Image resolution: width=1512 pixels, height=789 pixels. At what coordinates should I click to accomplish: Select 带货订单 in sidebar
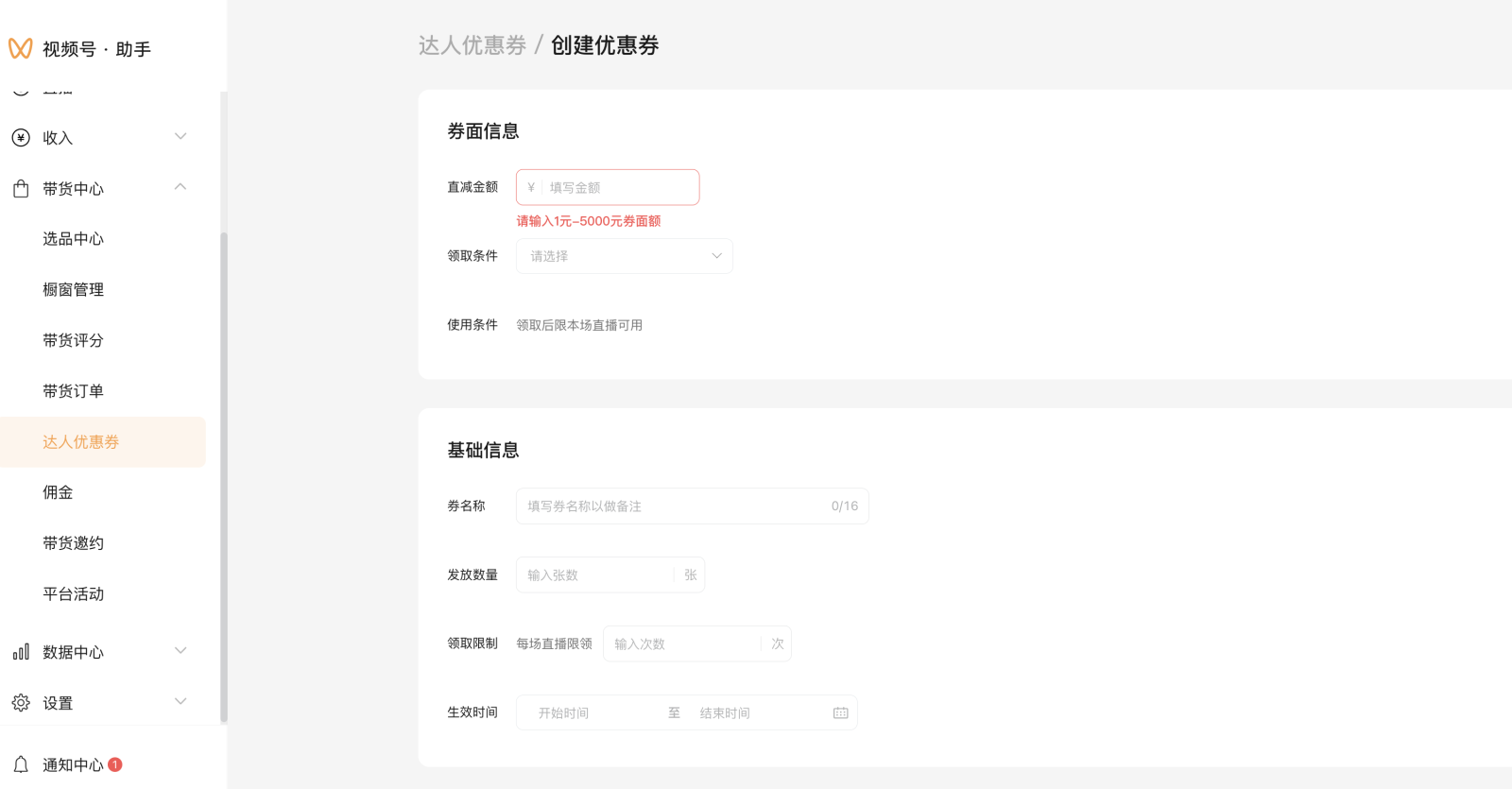pos(73,391)
